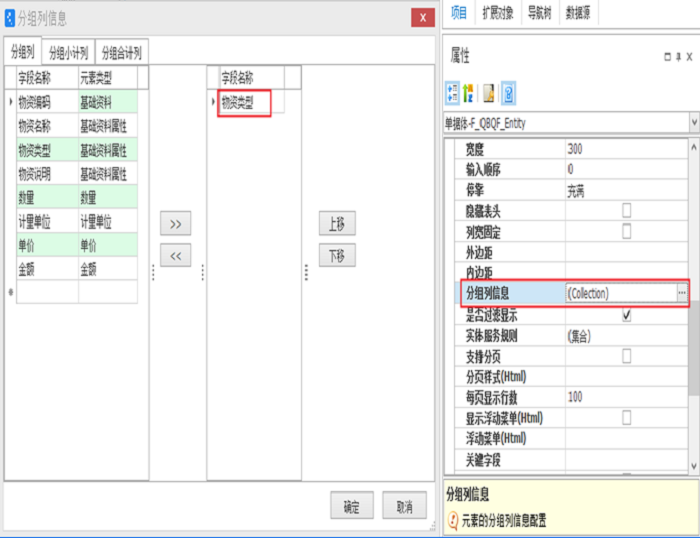Move field right with the >> button
Viewport: 700px width, 538px height.
[x=175, y=224]
